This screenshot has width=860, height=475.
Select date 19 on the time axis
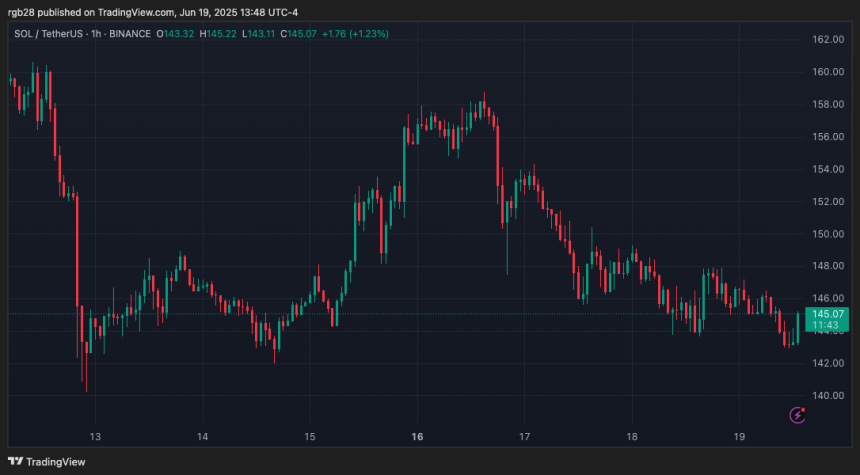click(739, 437)
